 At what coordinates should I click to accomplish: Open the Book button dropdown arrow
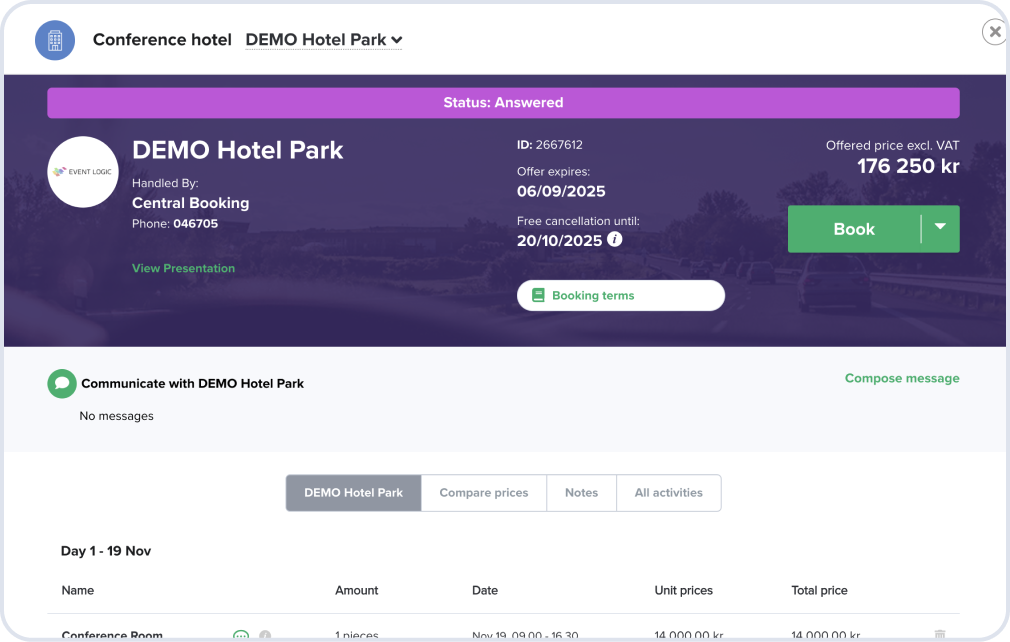[940, 228]
